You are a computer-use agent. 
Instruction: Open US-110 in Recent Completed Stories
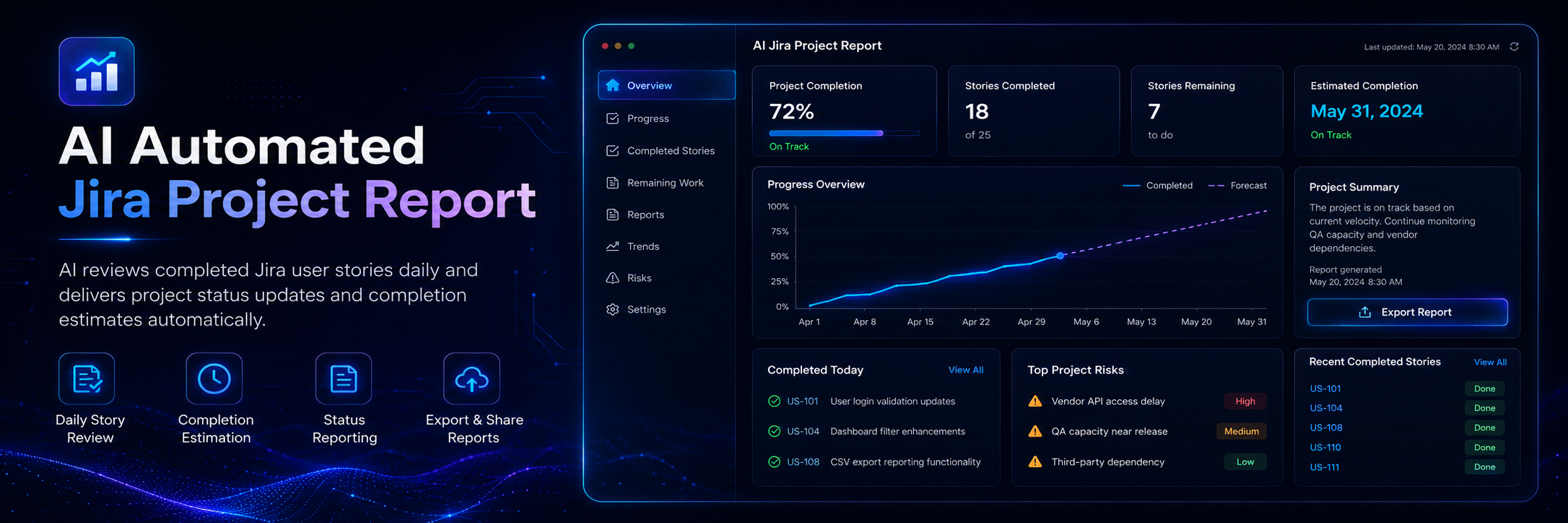pyautogui.click(x=1325, y=447)
